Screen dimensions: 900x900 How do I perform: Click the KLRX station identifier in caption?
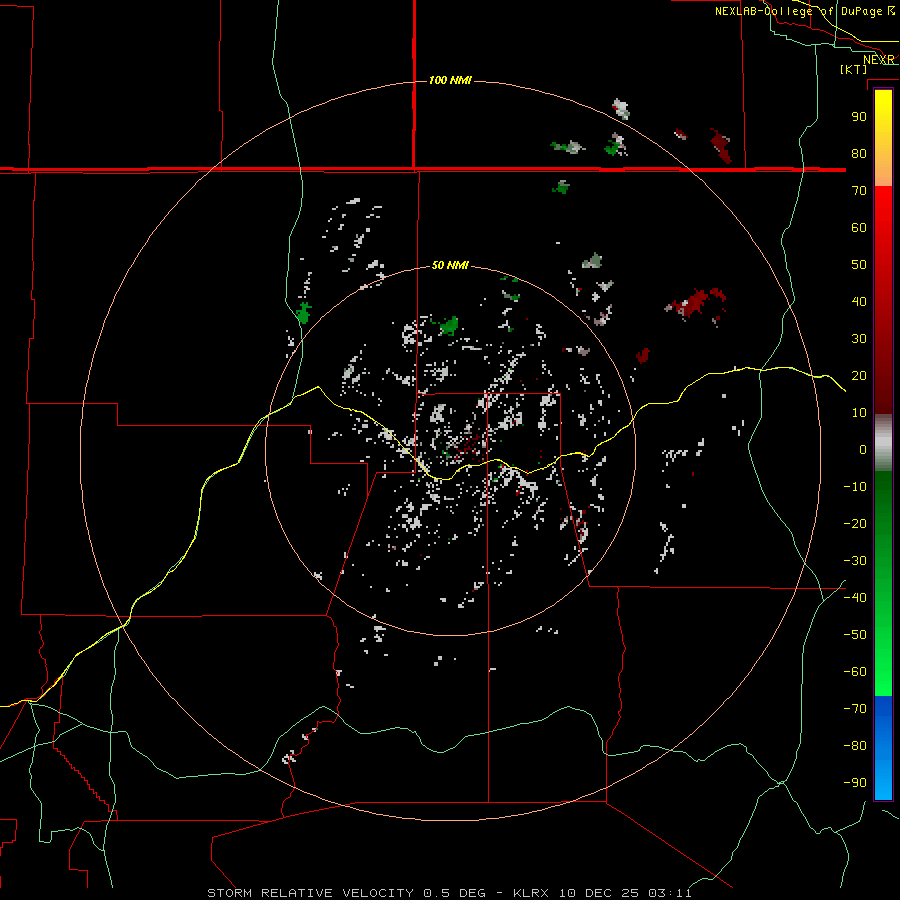pyautogui.click(x=531, y=893)
